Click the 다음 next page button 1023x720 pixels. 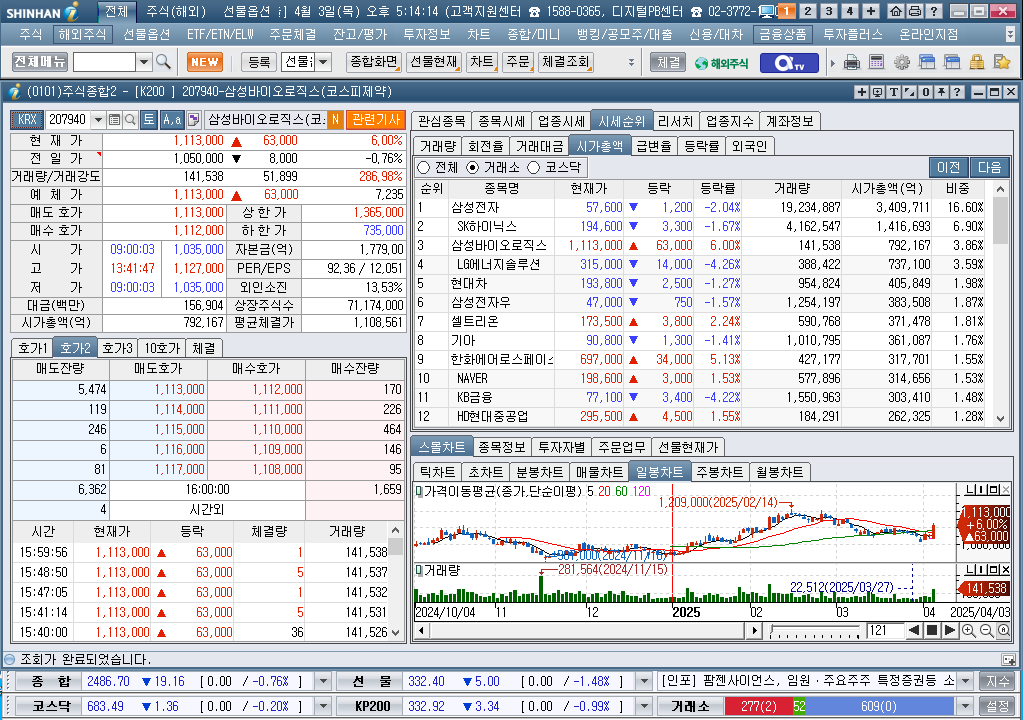(989, 168)
